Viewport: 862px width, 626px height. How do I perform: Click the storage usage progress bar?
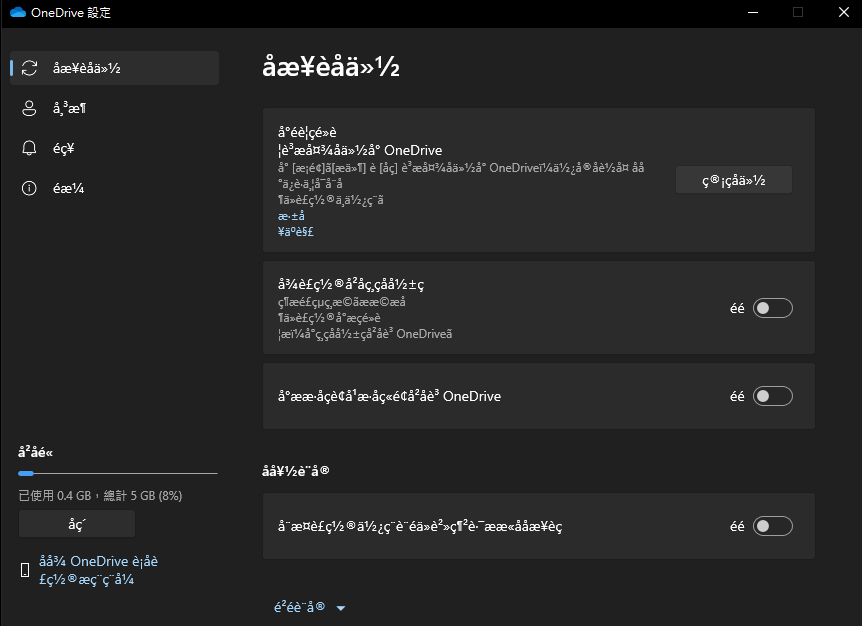pos(117,473)
